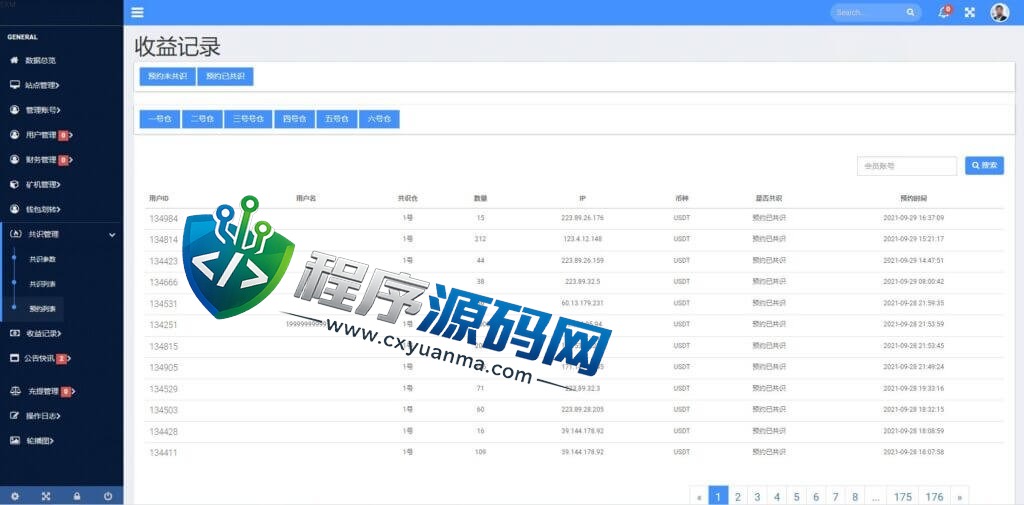Filter by 五号仓 button
The height and width of the screenshot is (505, 1024).
(x=337, y=119)
